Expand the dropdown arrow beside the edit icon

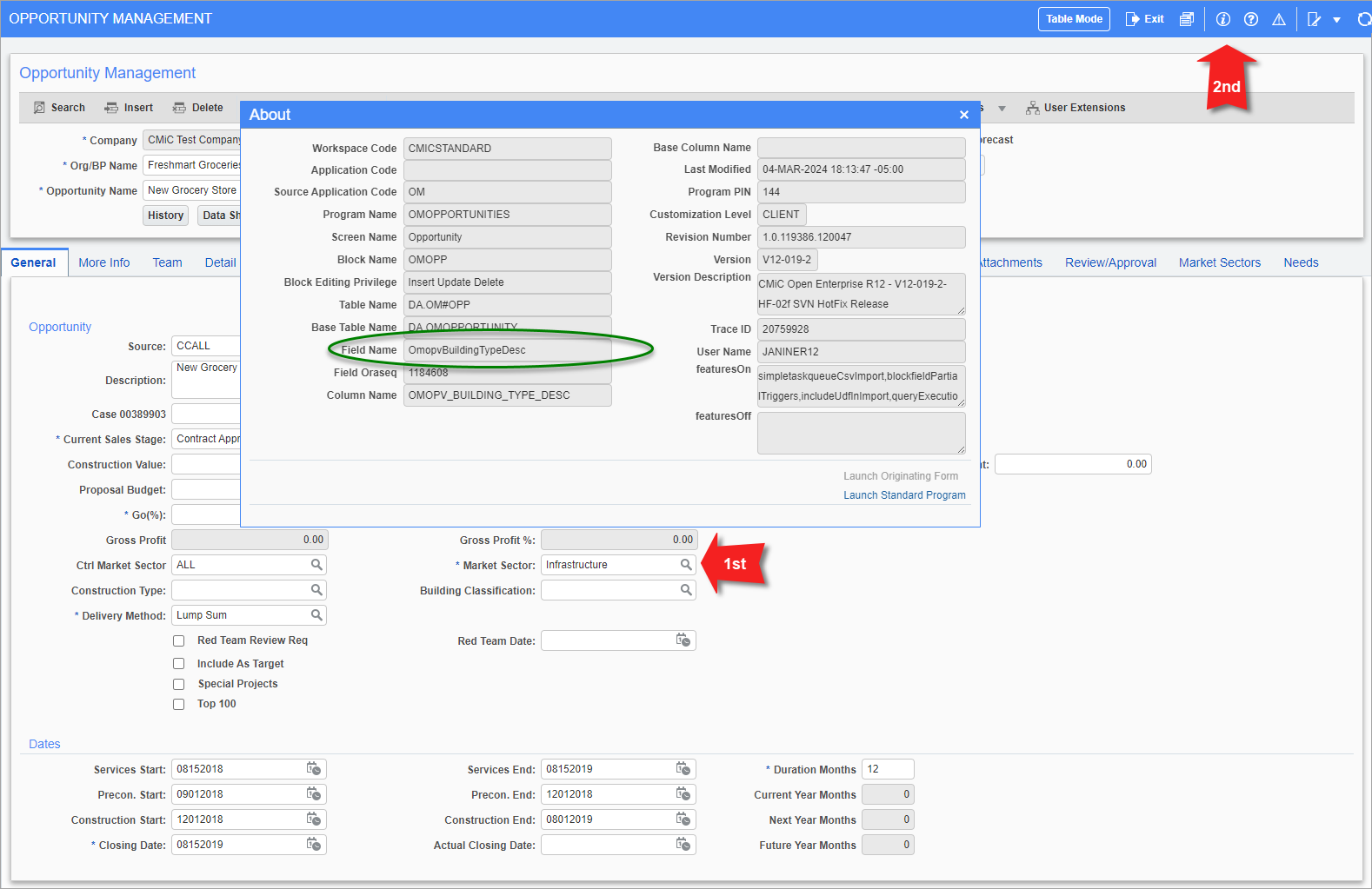tap(1337, 20)
